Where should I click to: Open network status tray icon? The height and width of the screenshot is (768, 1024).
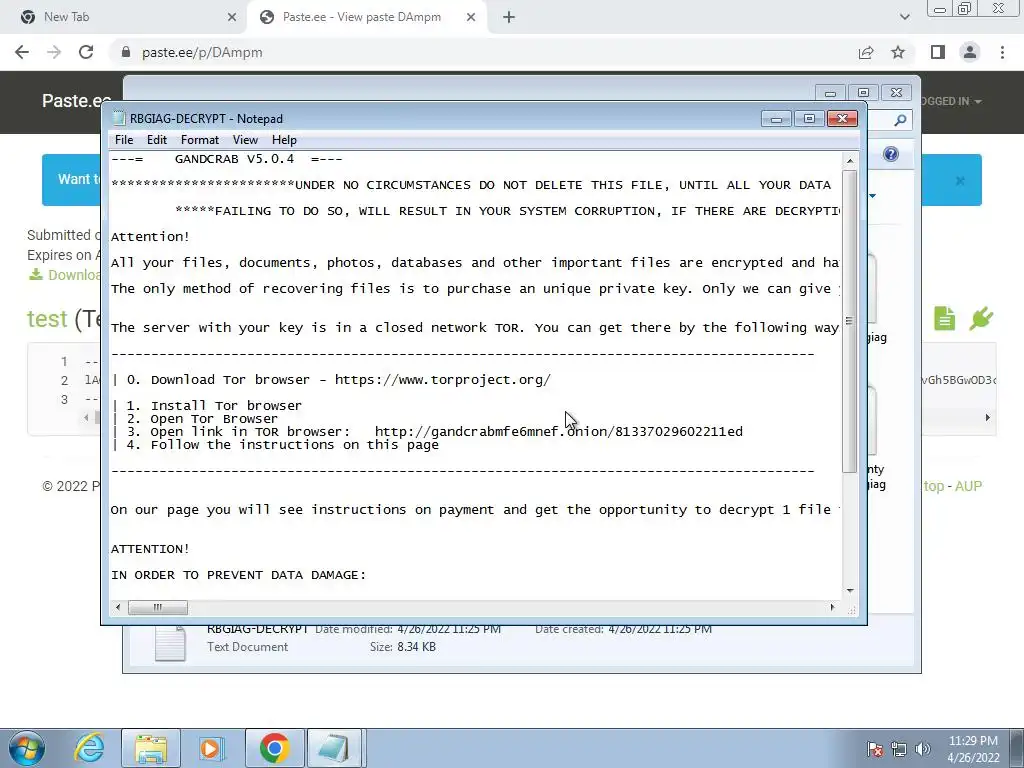click(x=899, y=750)
